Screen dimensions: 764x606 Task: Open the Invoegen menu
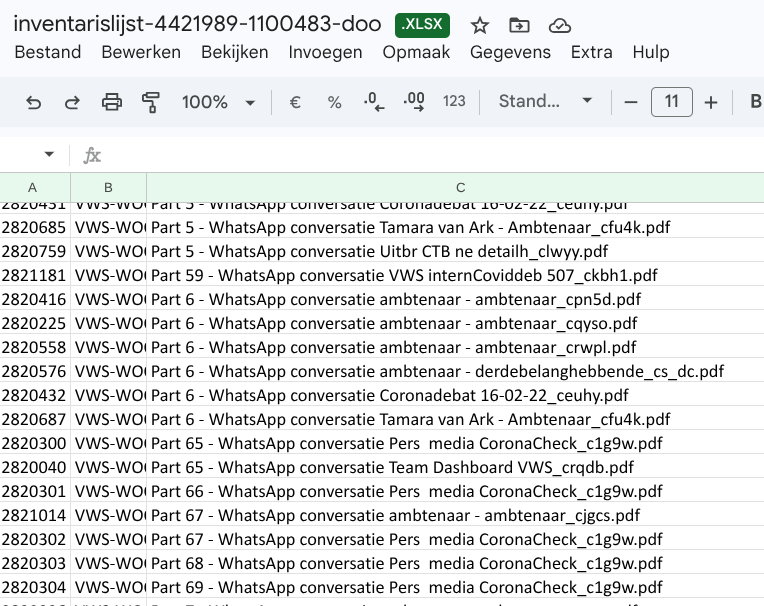pos(325,52)
